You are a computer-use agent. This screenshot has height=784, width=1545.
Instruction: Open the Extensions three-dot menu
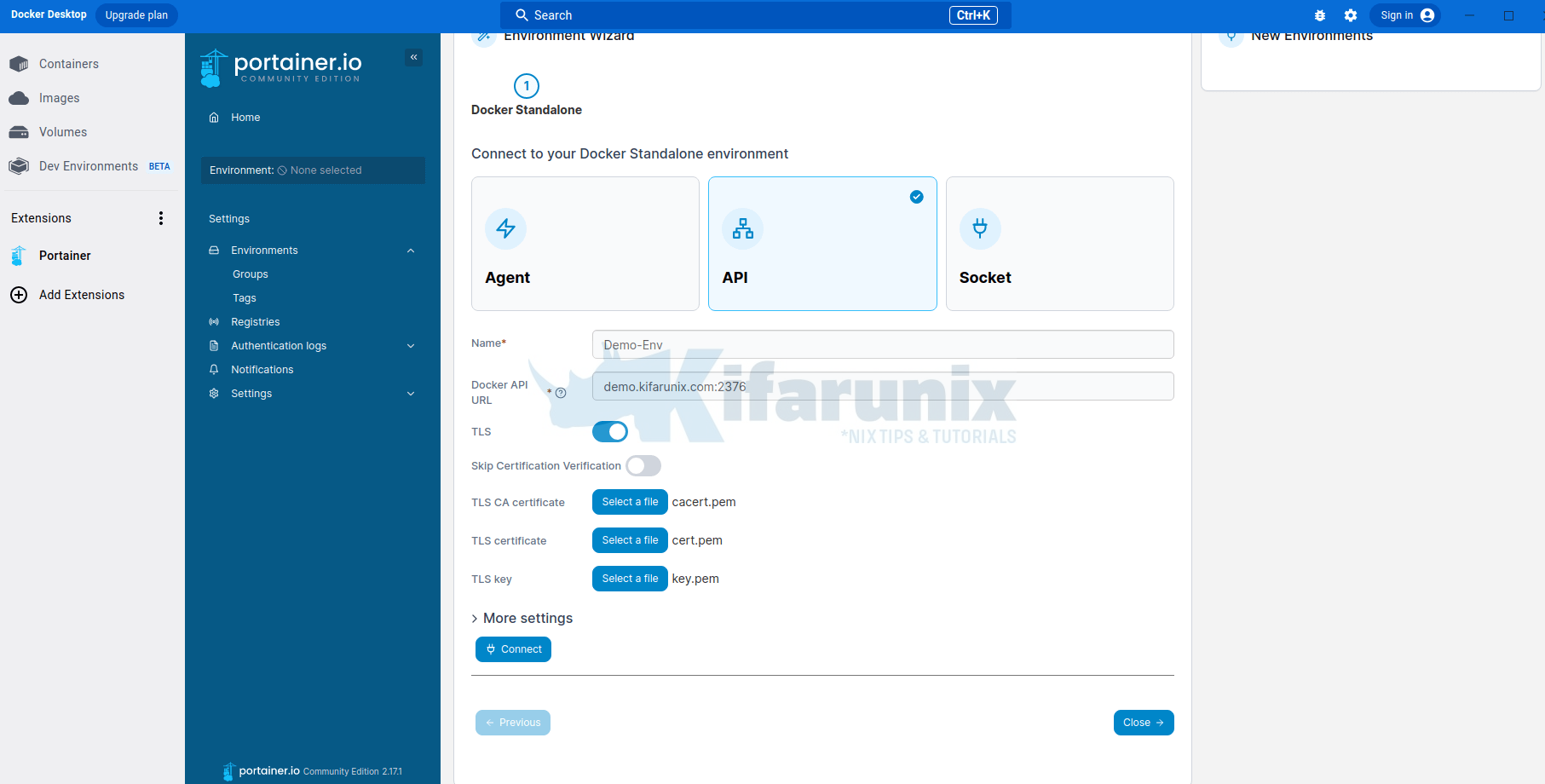click(161, 218)
